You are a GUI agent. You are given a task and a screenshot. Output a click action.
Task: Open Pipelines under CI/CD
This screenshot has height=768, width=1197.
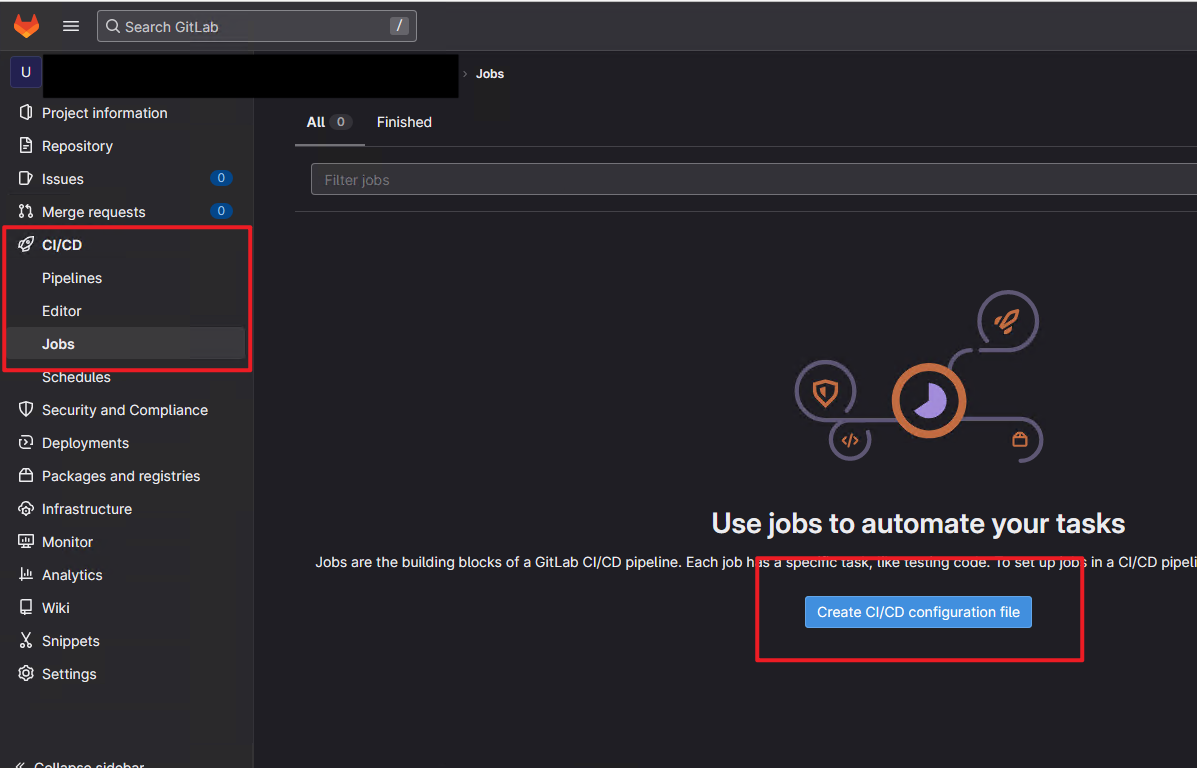[72, 278]
